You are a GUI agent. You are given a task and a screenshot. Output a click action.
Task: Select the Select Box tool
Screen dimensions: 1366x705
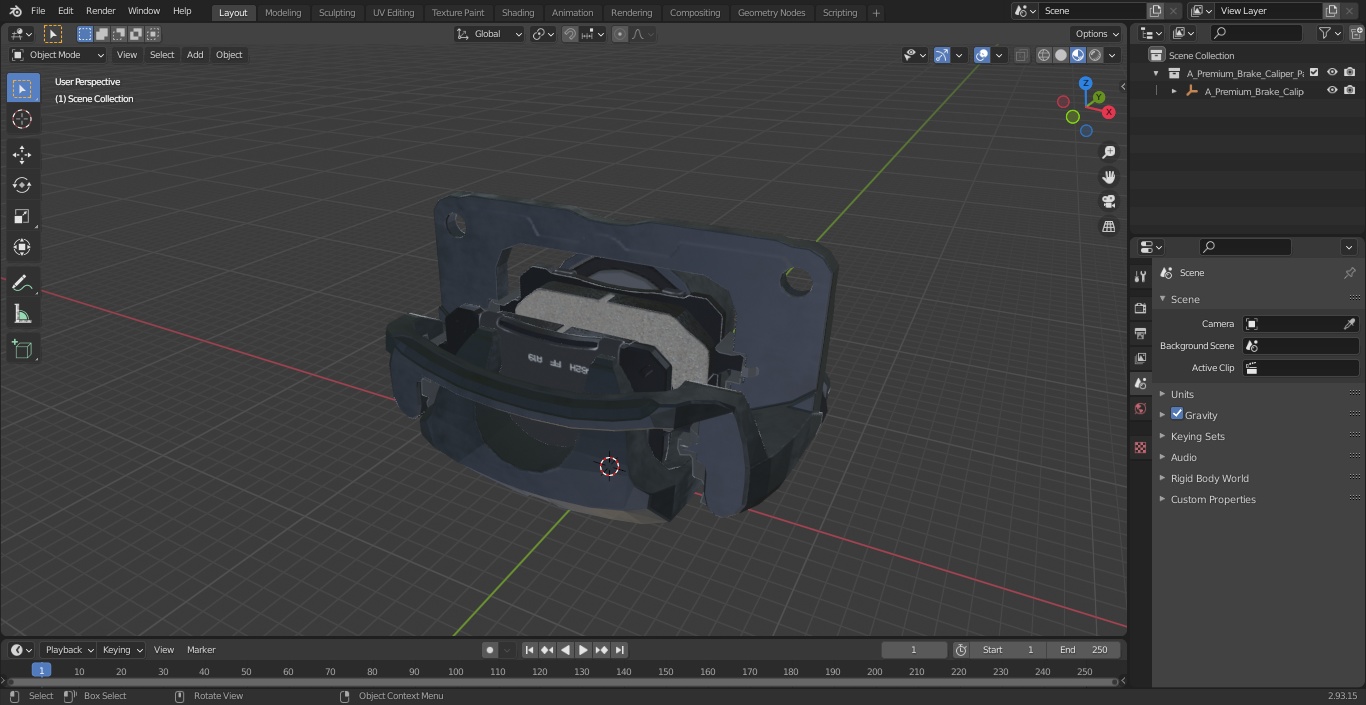[22, 88]
